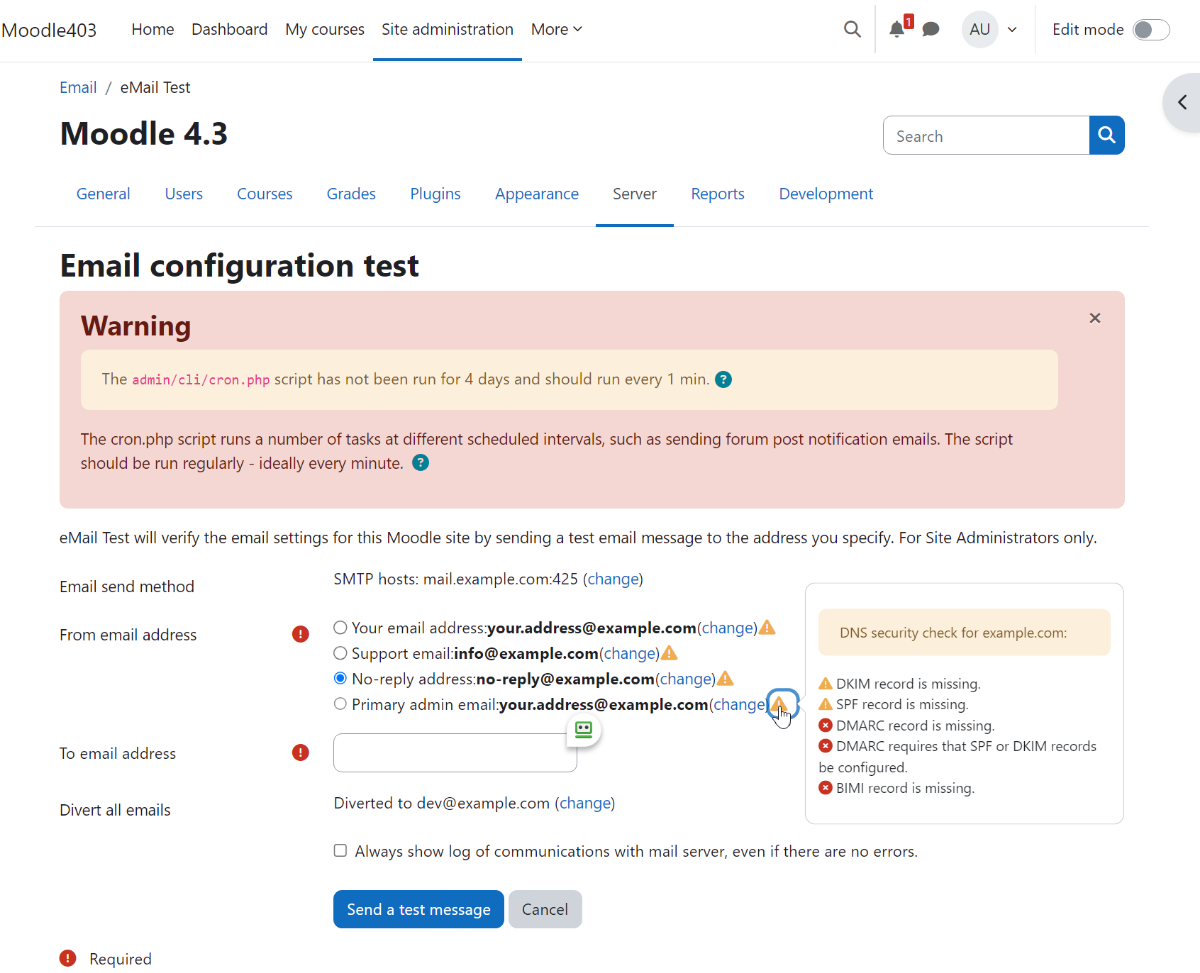This screenshot has height=973, width=1200.
Task: Click the warning triangle beside Support email
Action: point(669,652)
